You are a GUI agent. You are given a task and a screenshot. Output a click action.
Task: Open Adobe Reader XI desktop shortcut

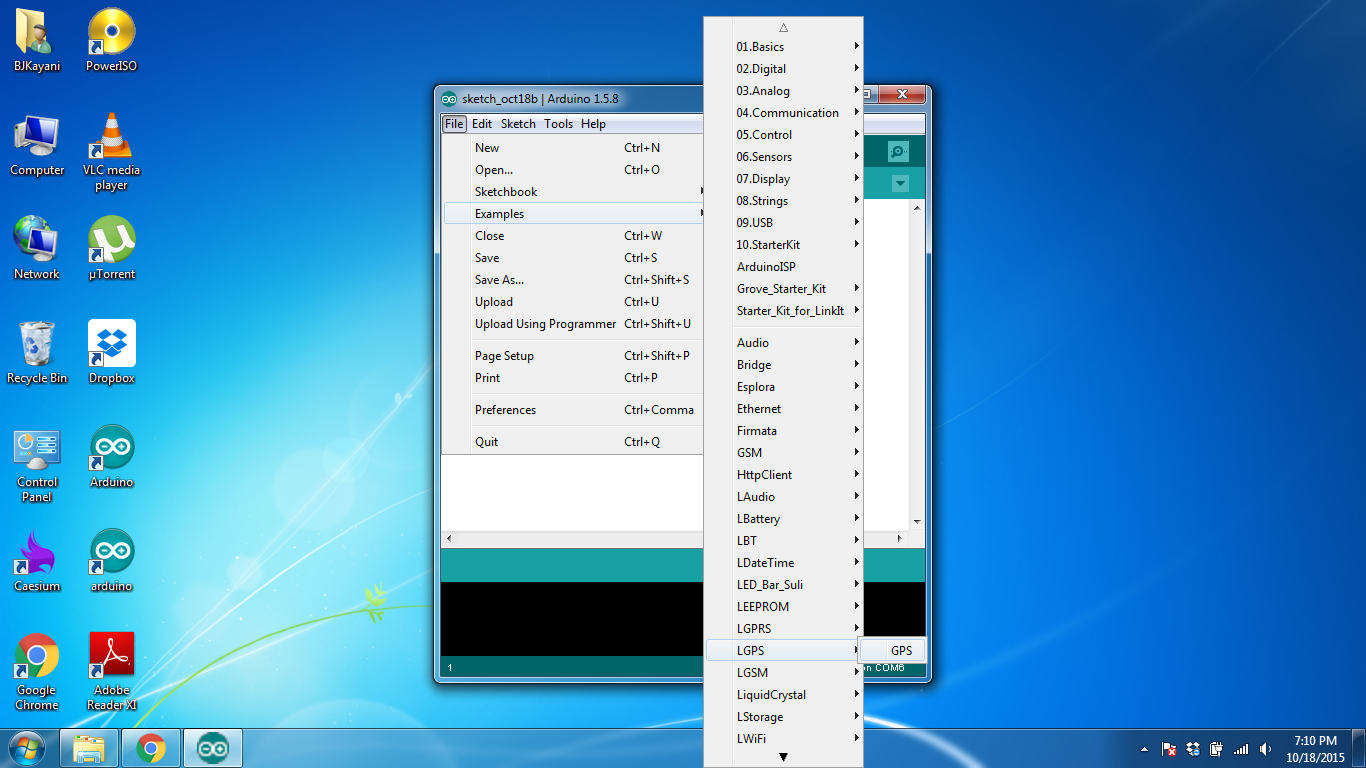(112, 672)
